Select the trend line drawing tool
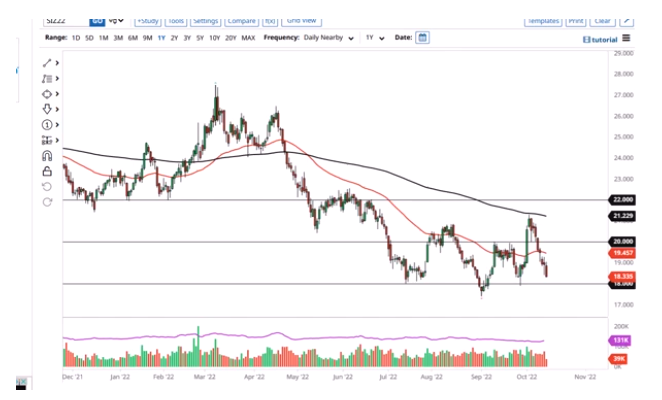 tap(47, 63)
